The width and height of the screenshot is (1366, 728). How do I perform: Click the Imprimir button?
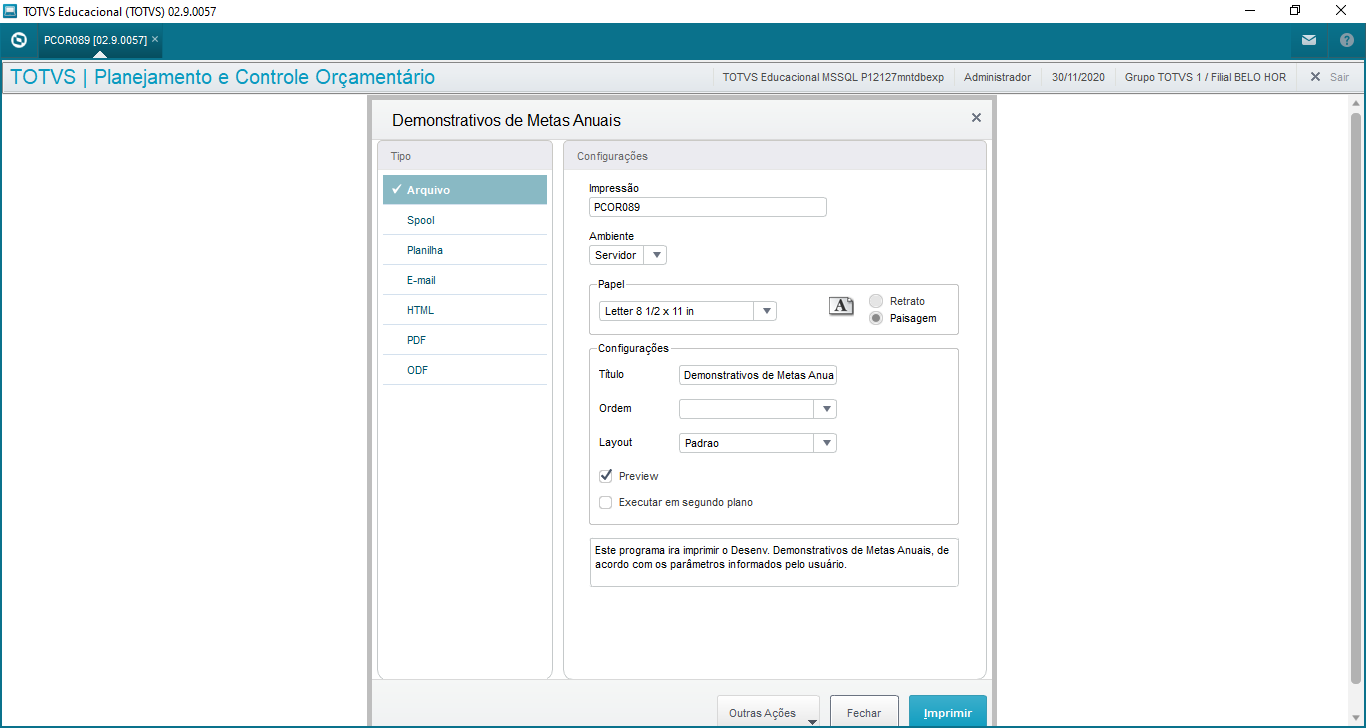[948, 713]
